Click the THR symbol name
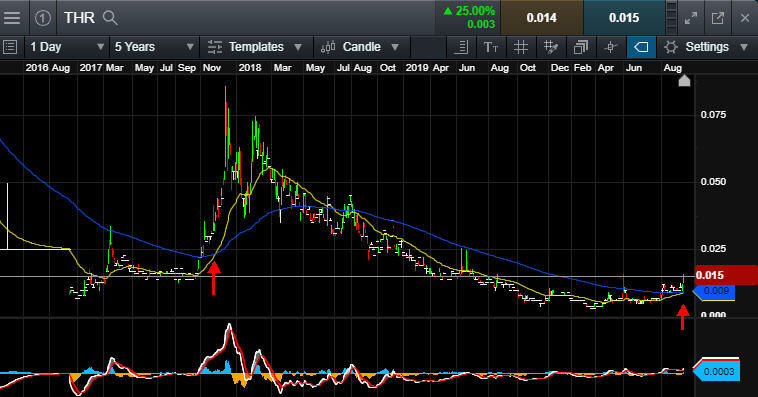758x397 pixels. pos(79,18)
